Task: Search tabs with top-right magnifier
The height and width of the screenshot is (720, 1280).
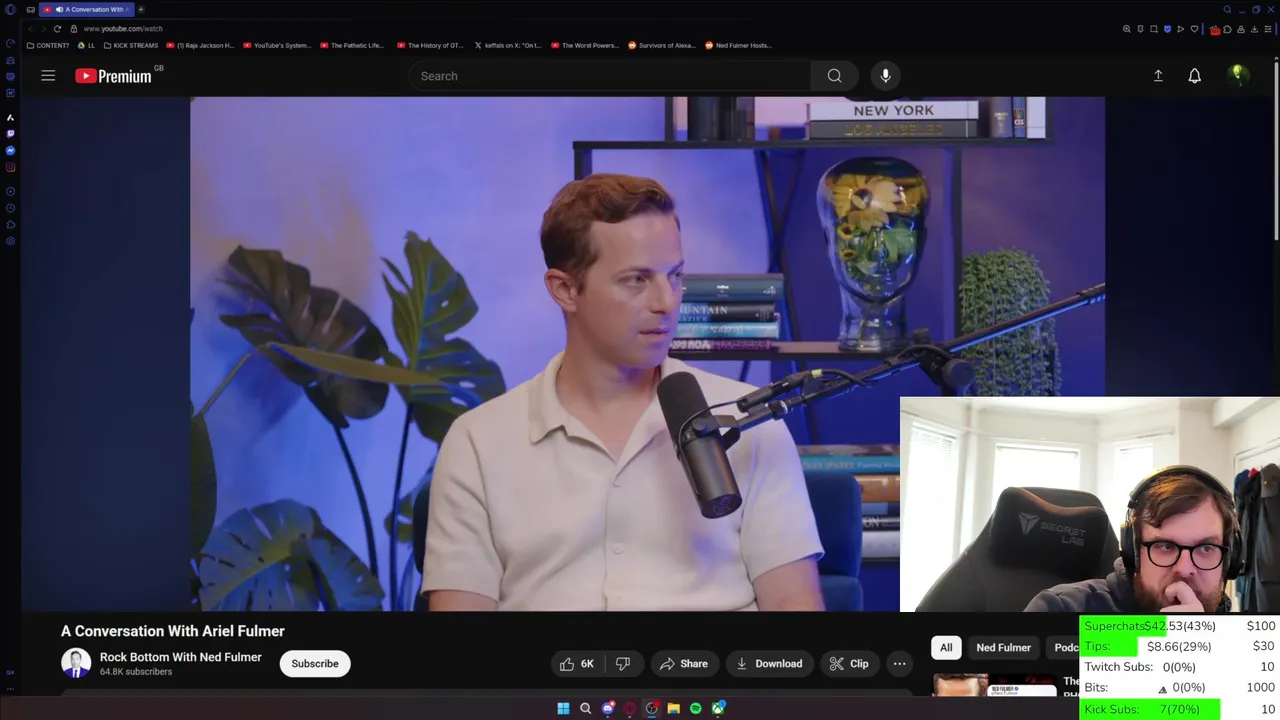Action: click(1227, 10)
